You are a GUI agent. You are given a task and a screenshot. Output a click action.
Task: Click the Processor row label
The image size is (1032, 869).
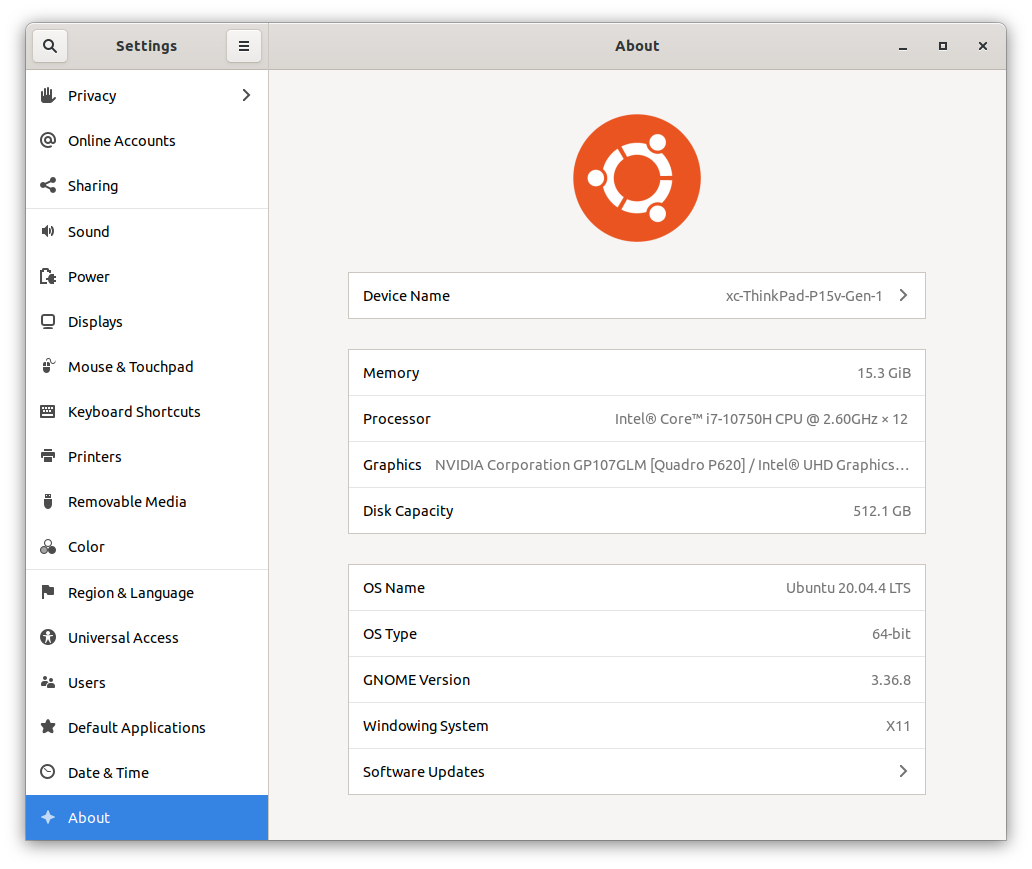[x=396, y=419]
